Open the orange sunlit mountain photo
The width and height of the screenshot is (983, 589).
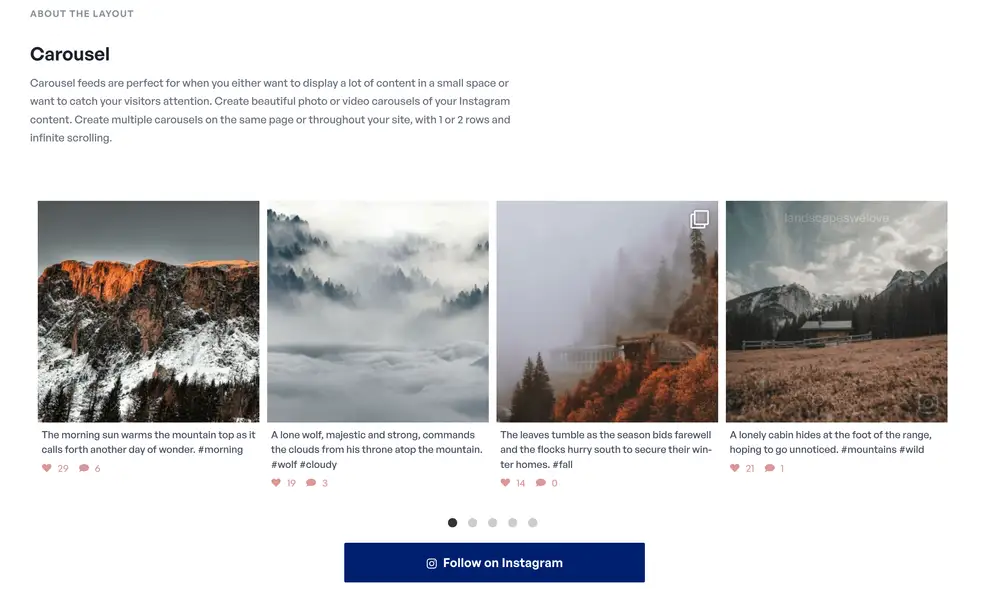[149, 311]
